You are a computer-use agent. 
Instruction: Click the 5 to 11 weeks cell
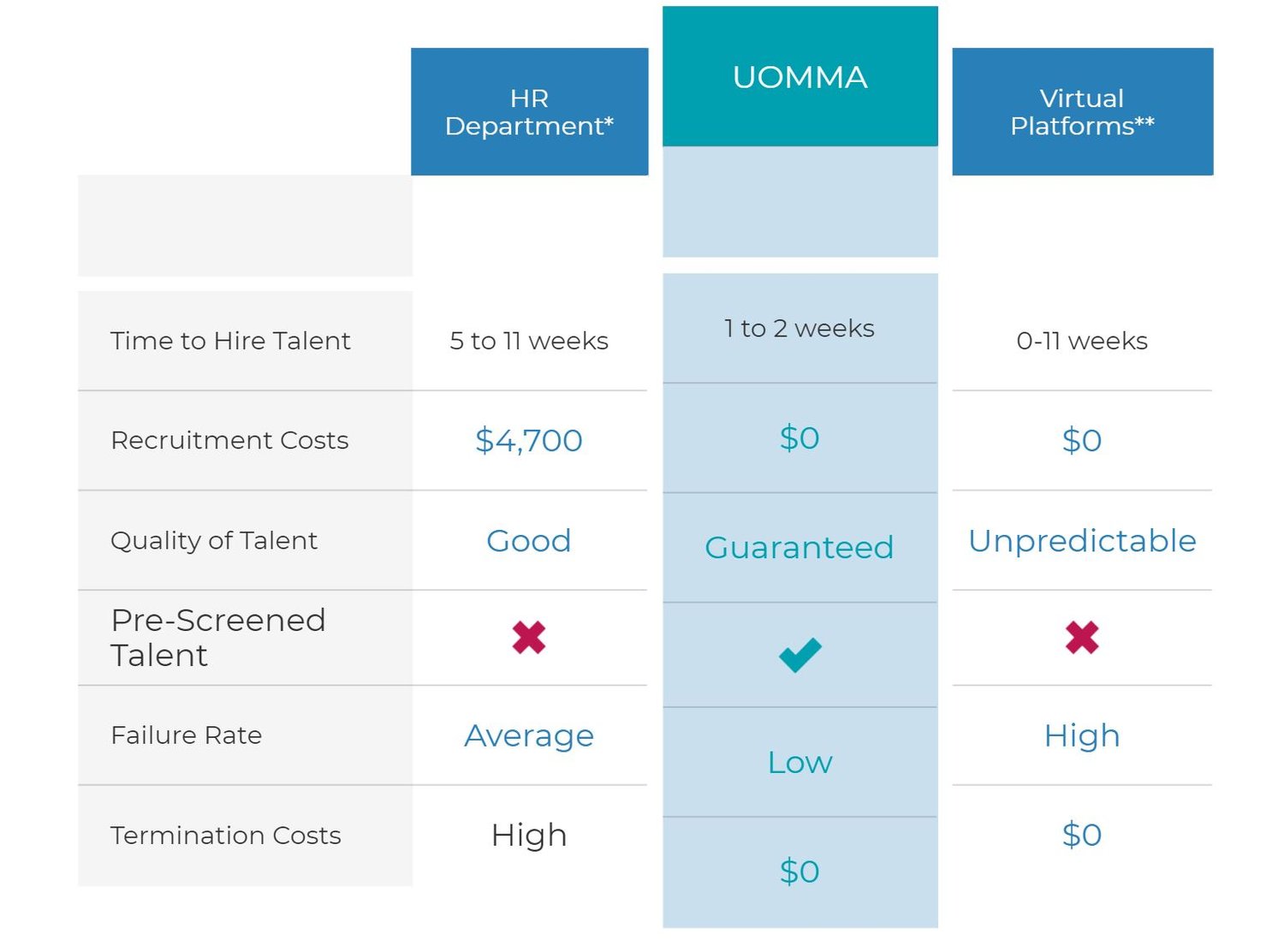[x=529, y=341]
